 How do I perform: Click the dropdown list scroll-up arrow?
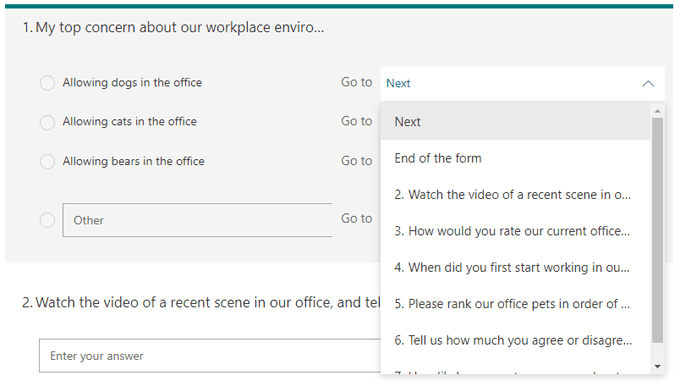click(x=657, y=111)
